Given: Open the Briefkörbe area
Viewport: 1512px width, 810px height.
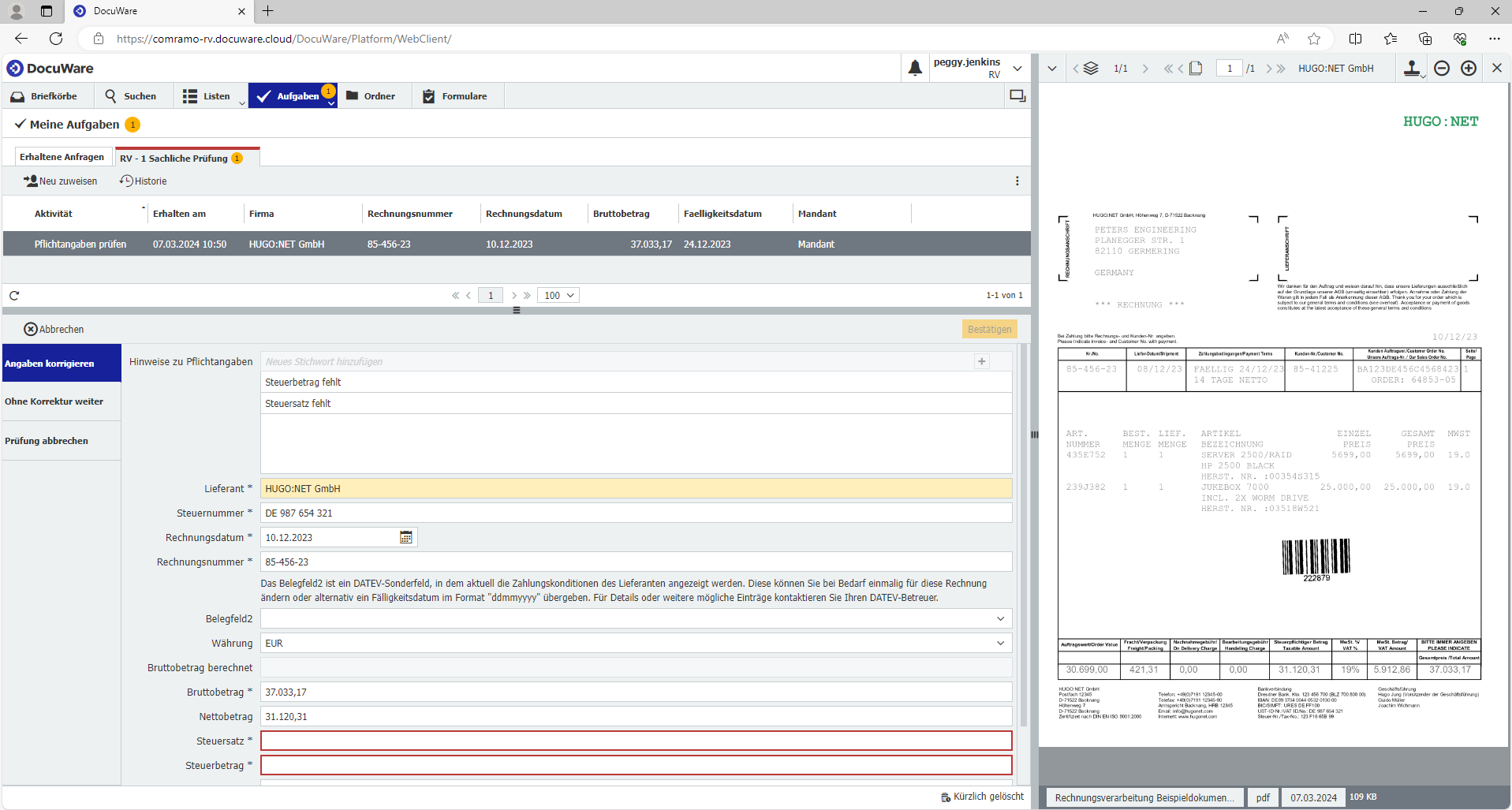Looking at the screenshot, I should [44, 96].
